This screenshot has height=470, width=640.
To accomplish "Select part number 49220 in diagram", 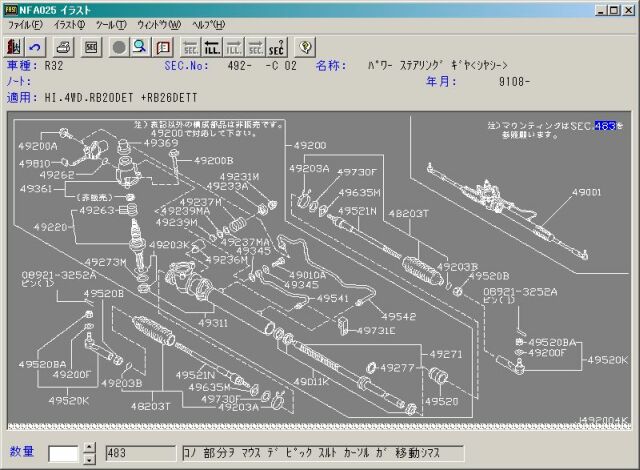I will click(50, 227).
